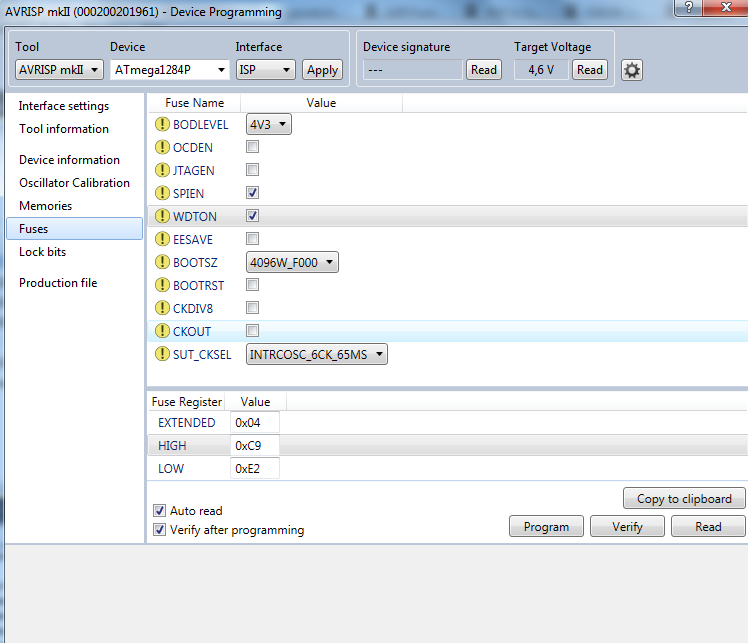Click the Verify button

click(627, 526)
